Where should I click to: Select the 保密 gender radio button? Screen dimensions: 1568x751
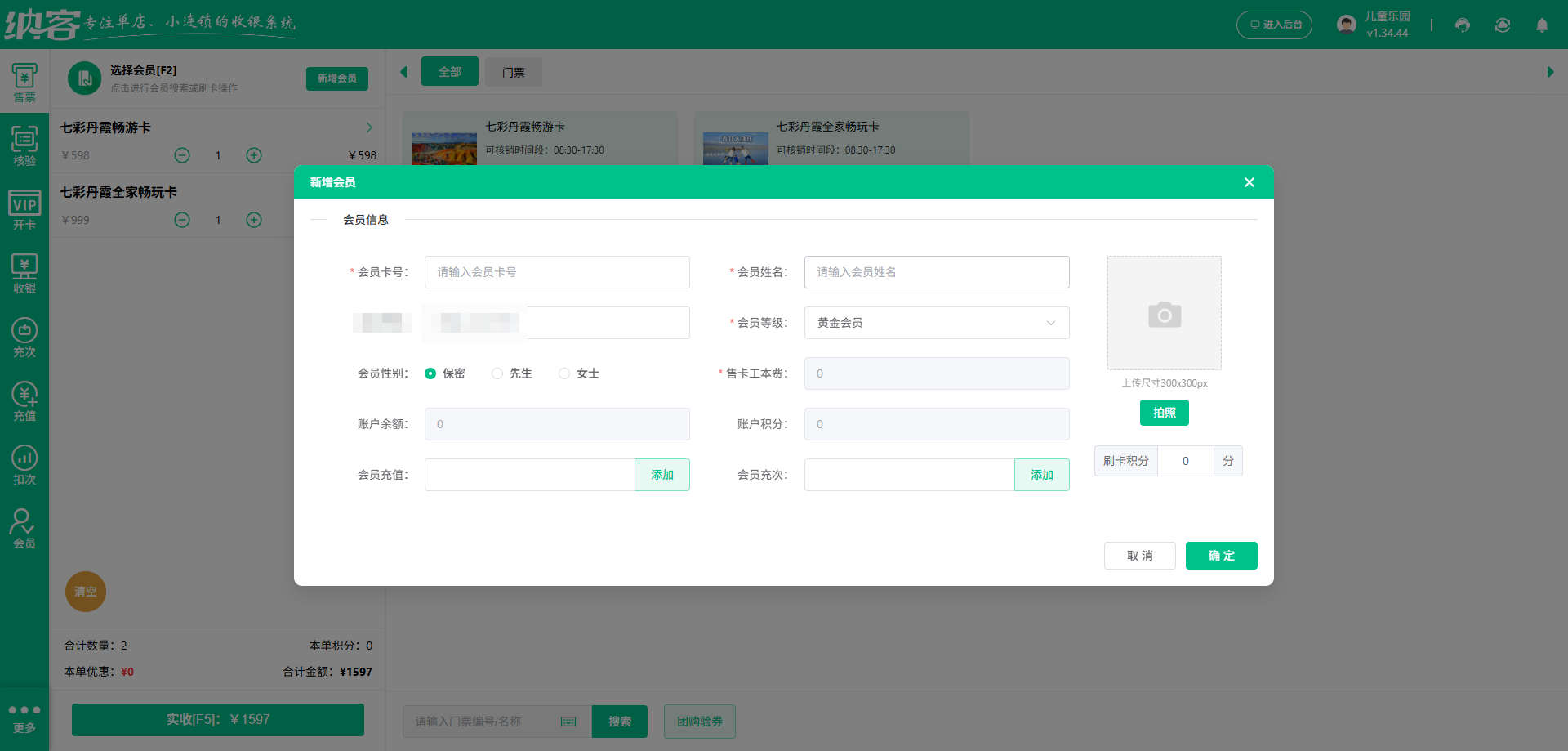pyautogui.click(x=431, y=373)
